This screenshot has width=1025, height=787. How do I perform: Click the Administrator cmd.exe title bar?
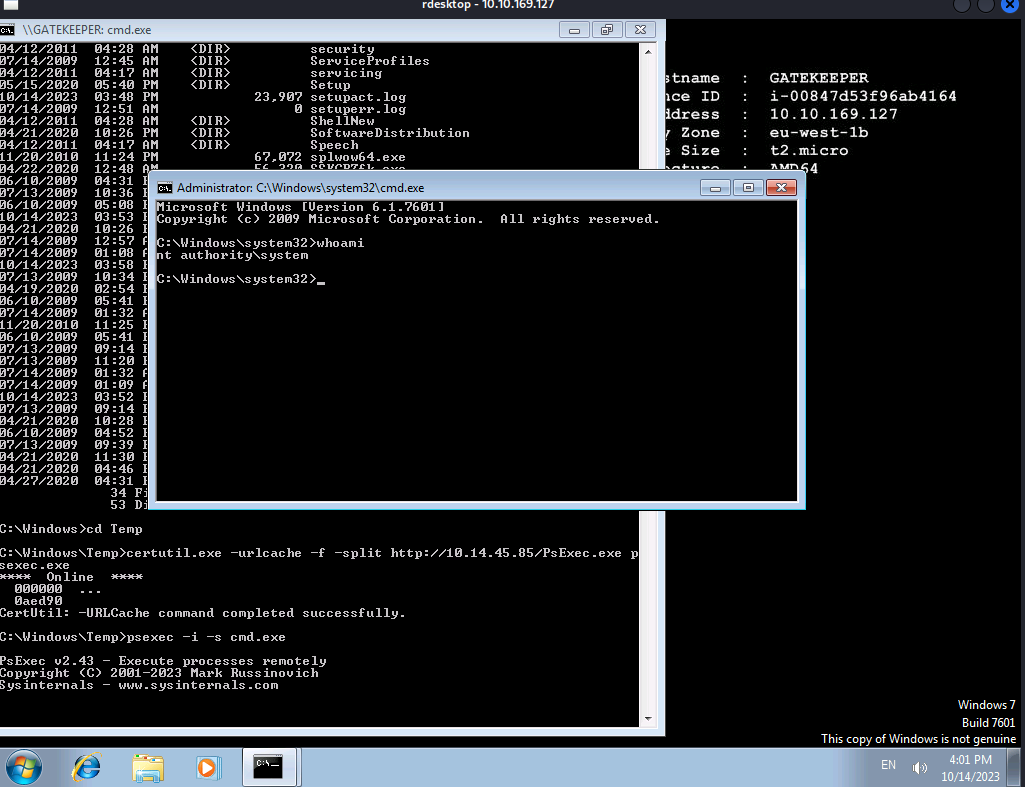431,188
